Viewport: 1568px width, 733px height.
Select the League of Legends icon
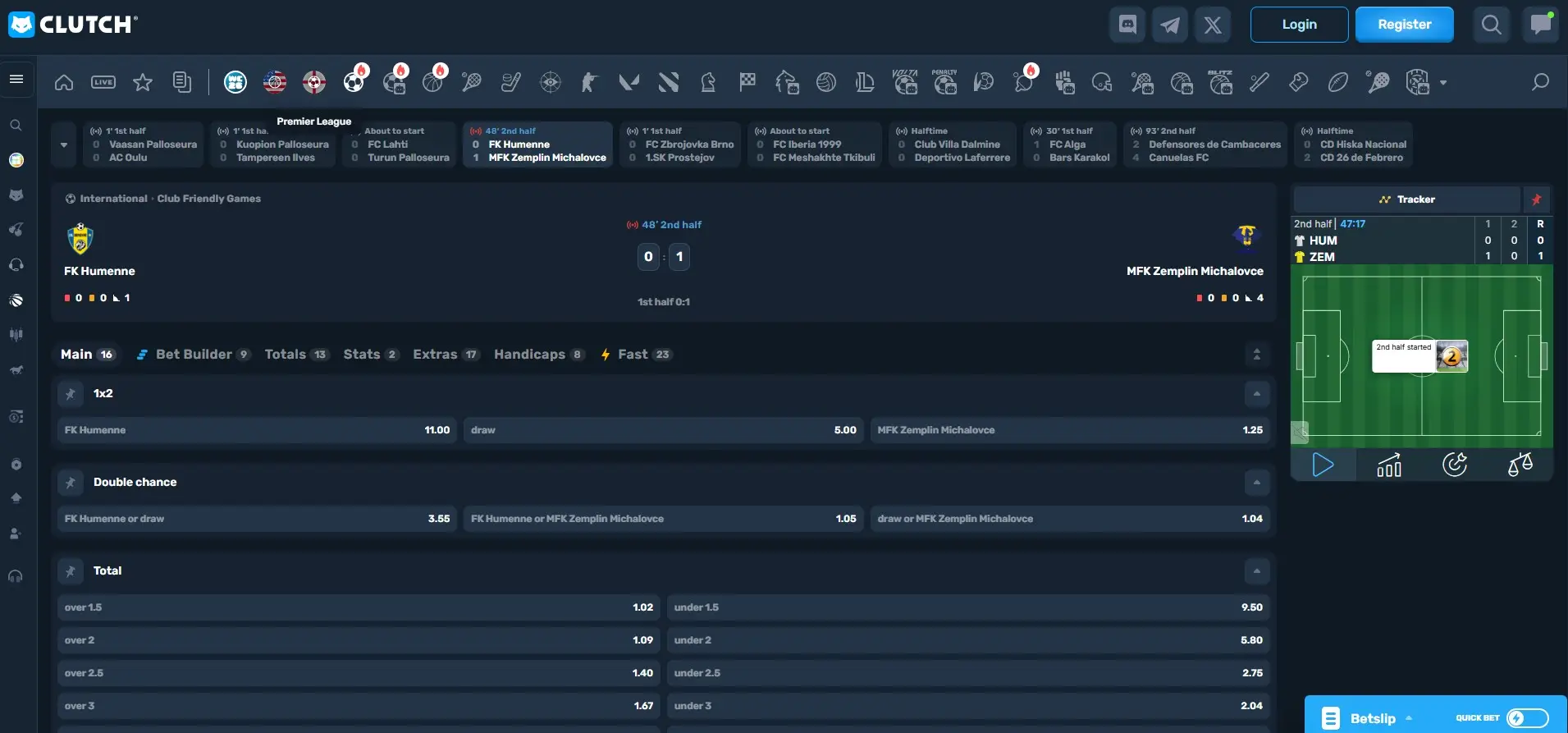(x=865, y=82)
